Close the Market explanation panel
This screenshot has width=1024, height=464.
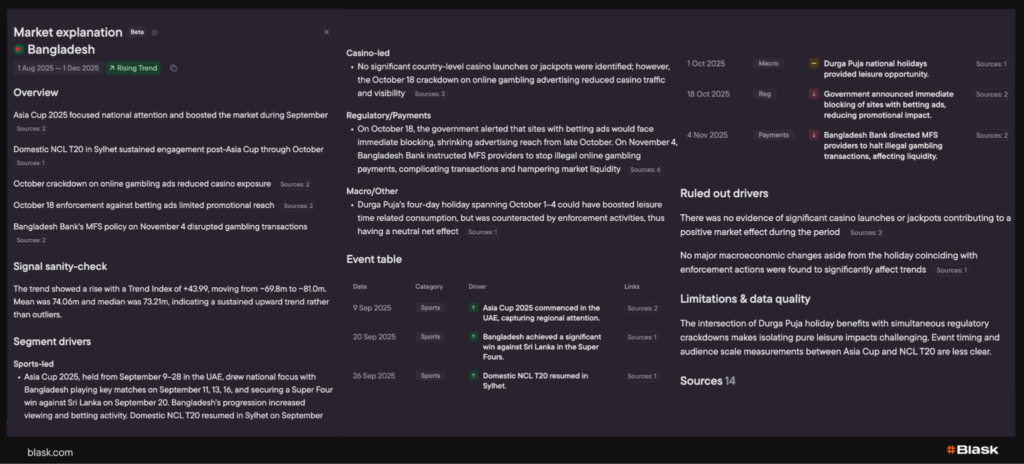[x=326, y=32]
